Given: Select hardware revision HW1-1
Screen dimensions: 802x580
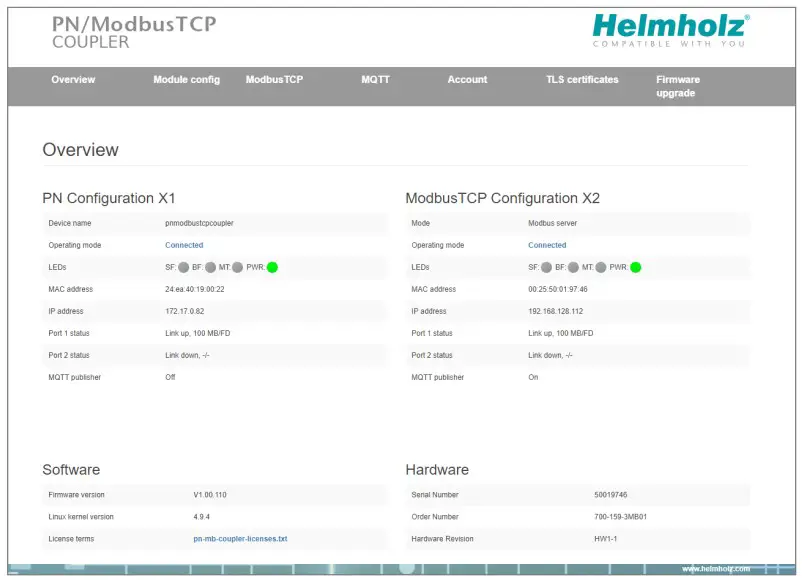Looking at the screenshot, I should [x=606, y=539].
